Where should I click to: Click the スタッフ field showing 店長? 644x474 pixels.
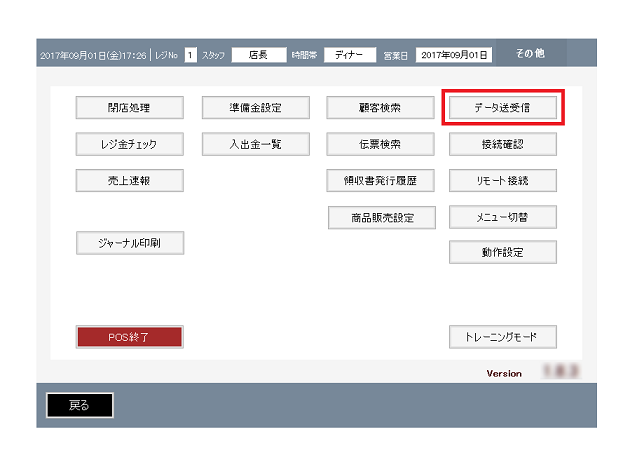(x=259, y=55)
